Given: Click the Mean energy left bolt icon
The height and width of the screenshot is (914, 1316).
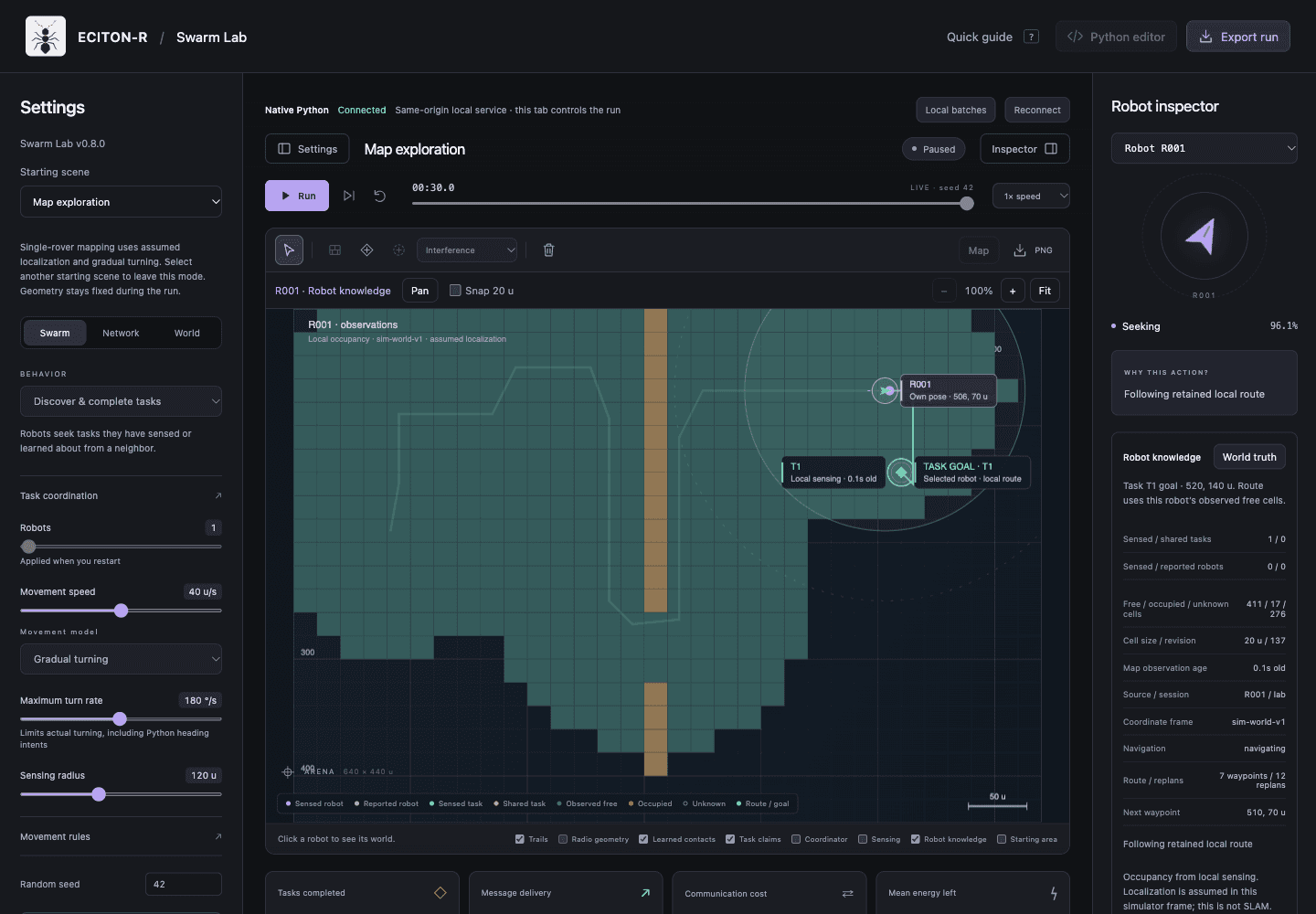Looking at the screenshot, I should (x=1054, y=893).
